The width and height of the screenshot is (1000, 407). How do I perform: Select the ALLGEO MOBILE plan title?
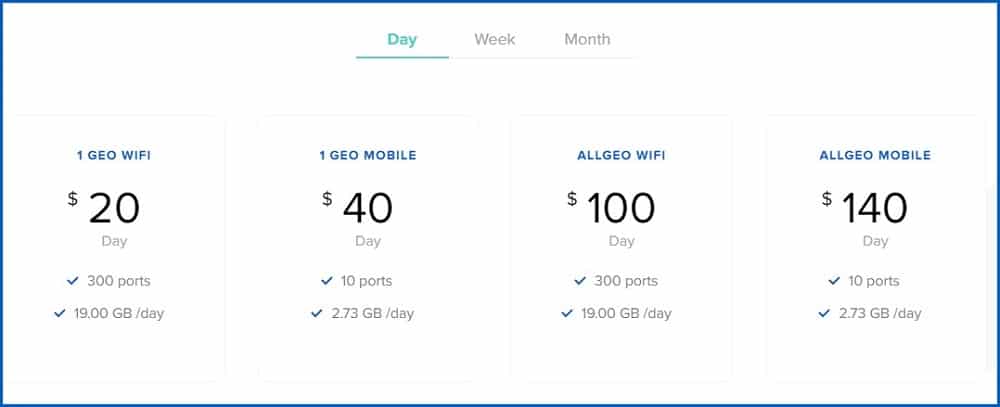tap(875, 156)
